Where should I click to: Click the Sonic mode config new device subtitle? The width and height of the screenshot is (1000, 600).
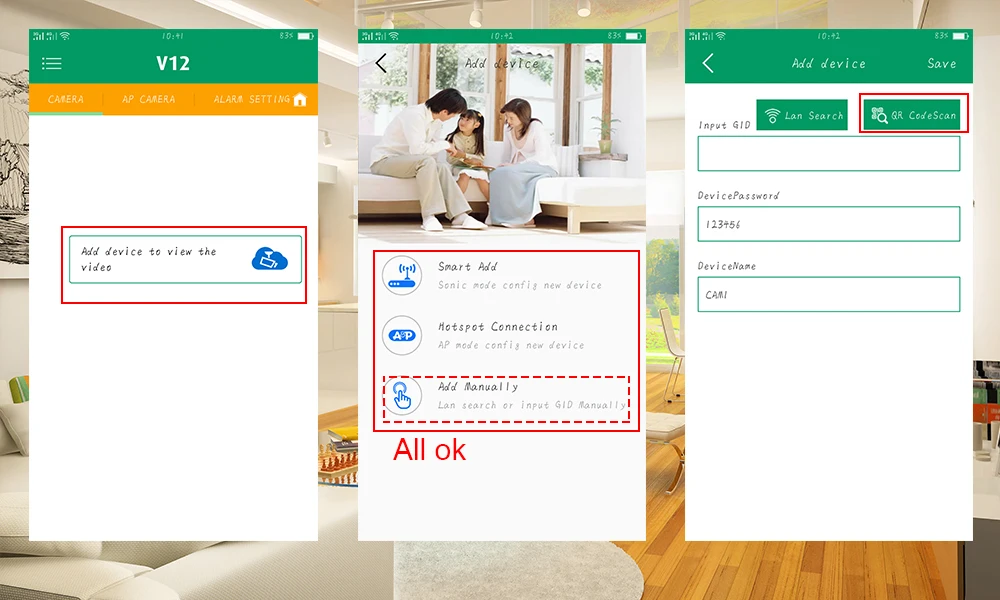click(x=520, y=285)
